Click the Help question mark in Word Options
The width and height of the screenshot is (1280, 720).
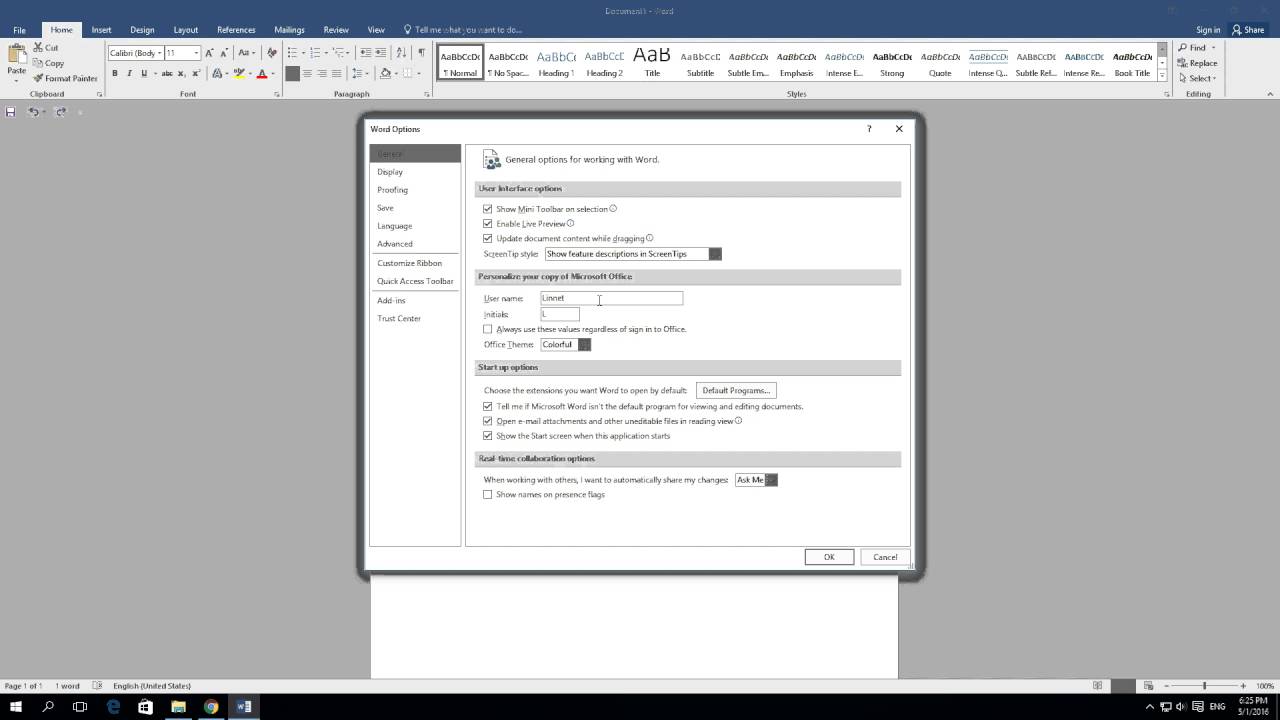pos(869,129)
